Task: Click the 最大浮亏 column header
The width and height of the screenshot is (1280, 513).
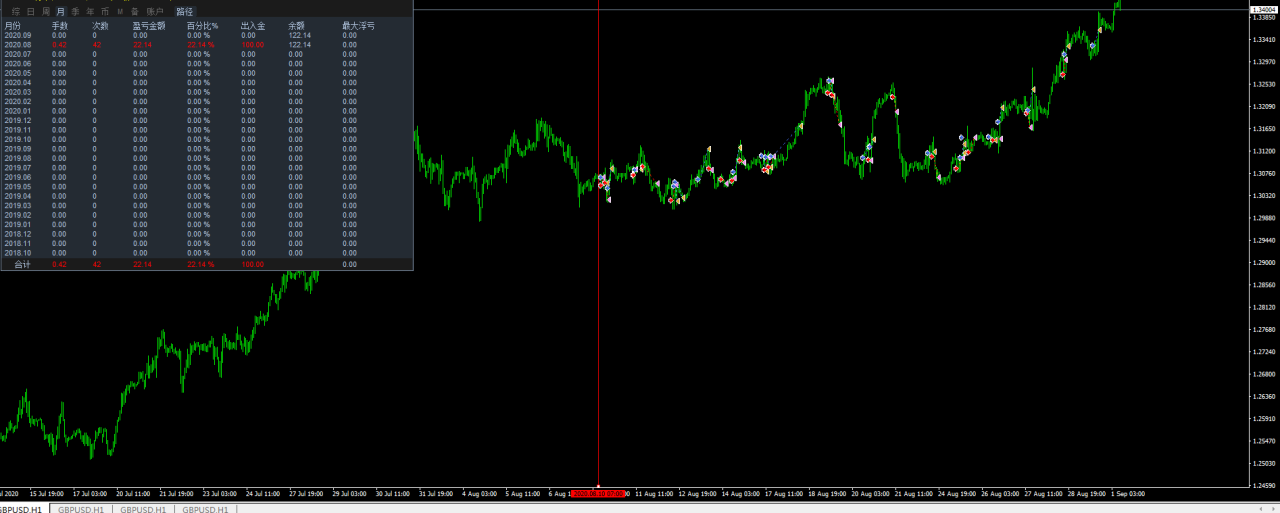Action: (x=358, y=25)
